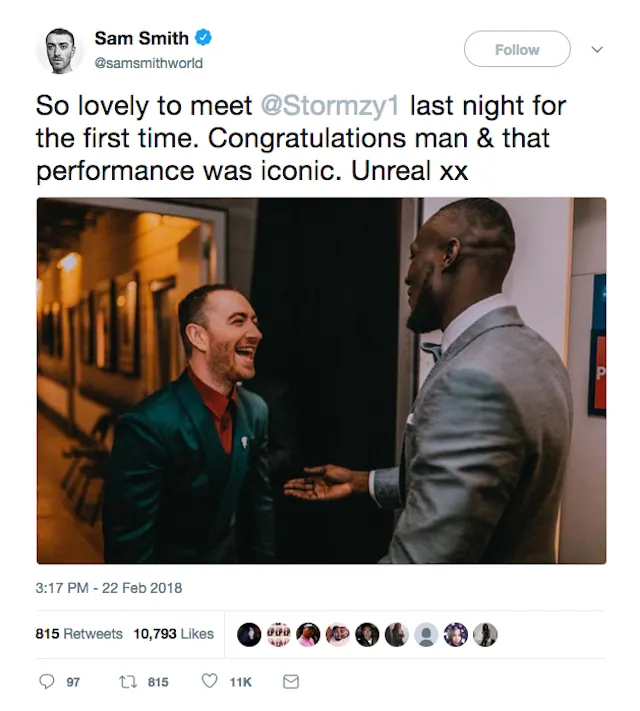
Task: Click the 97 reply count
Action: coord(73,682)
